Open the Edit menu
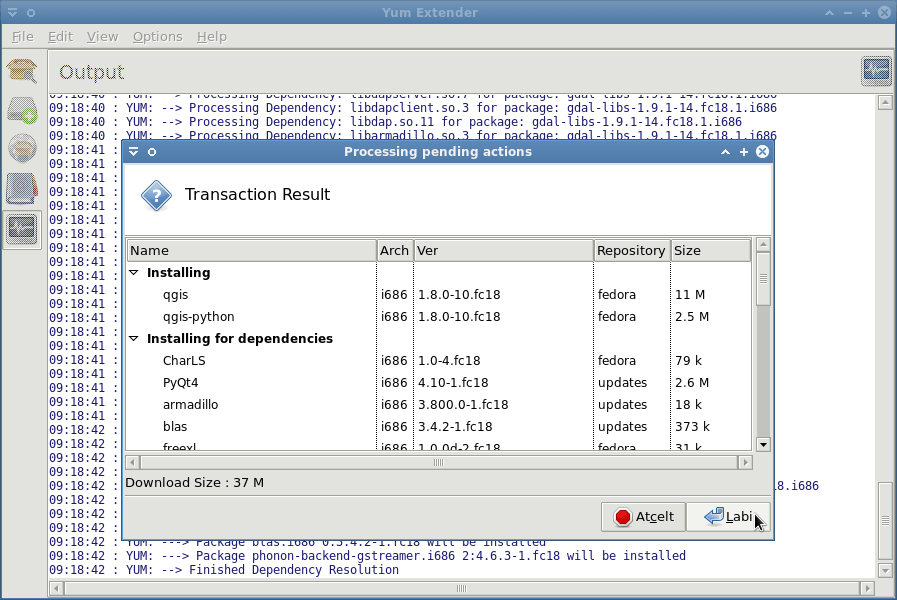Image resolution: width=897 pixels, height=600 pixels. click(60, 37)
